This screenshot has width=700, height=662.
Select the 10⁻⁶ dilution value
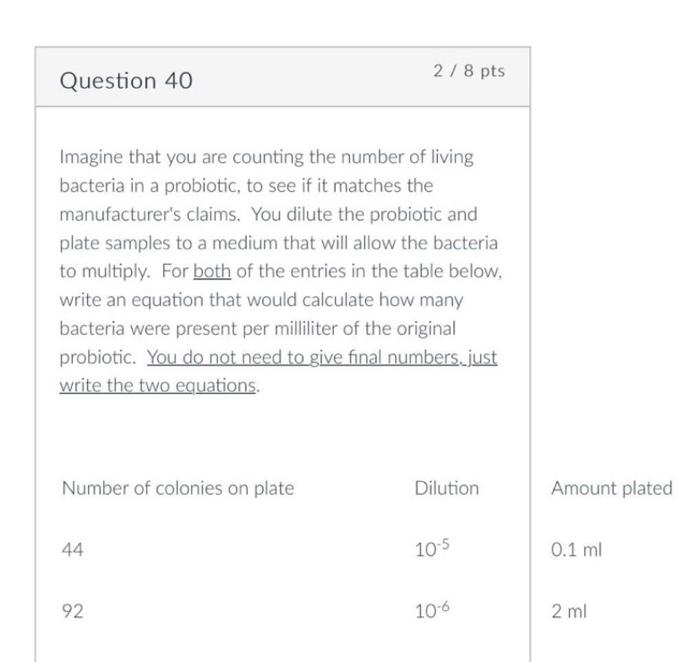point(429,611)
